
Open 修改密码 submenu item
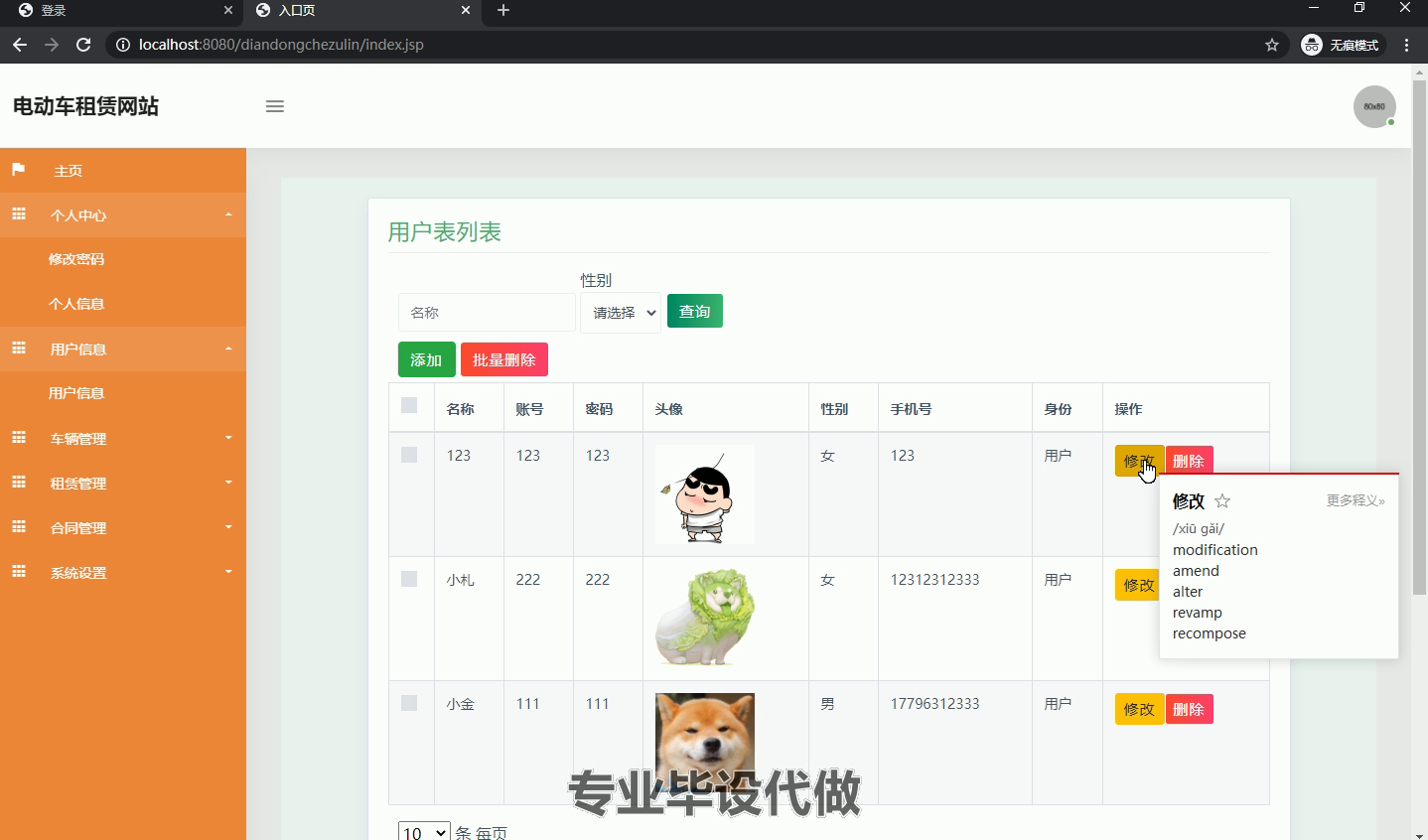tap(76, 259)
